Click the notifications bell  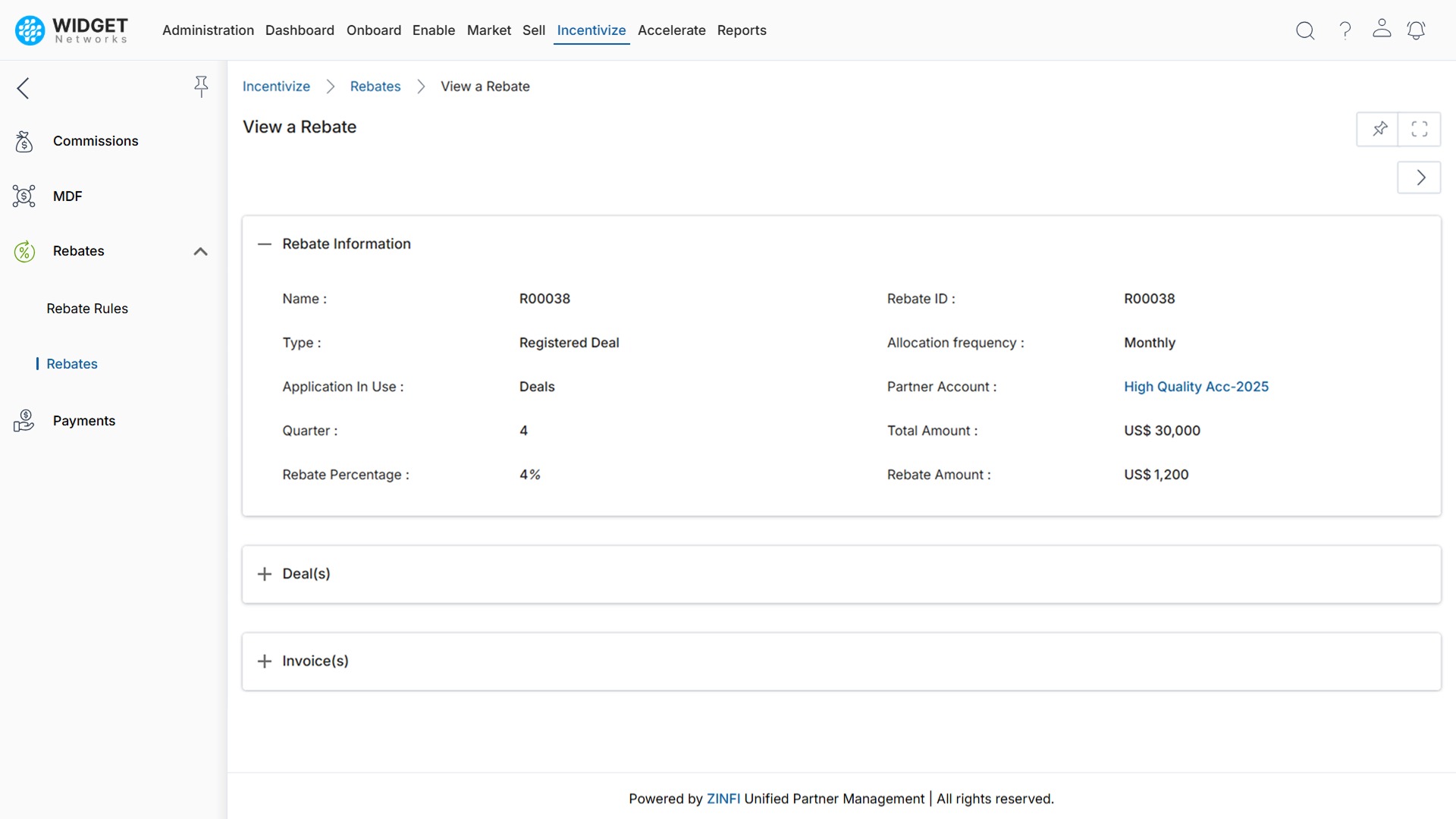click(x=1417, y=30)
